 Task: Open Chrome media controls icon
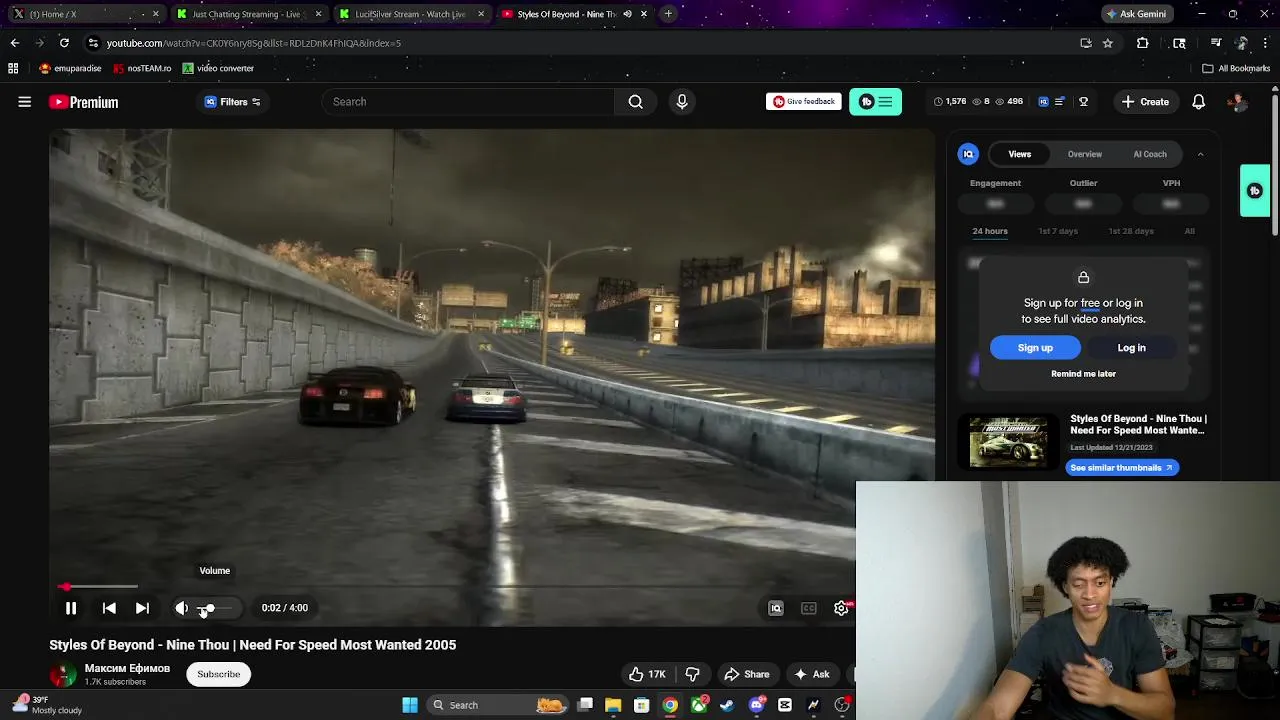point(1216,43)
